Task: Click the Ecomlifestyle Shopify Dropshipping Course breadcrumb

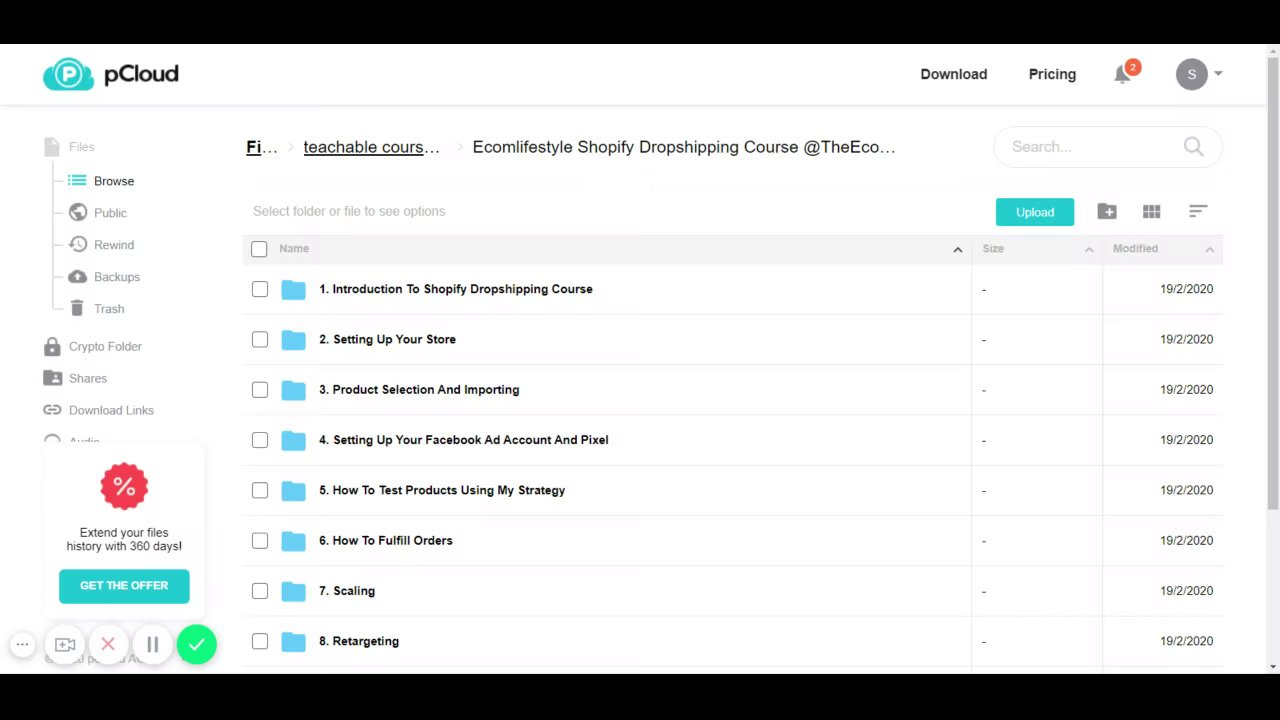Action: pyautogui.click(x=684, y=147)
